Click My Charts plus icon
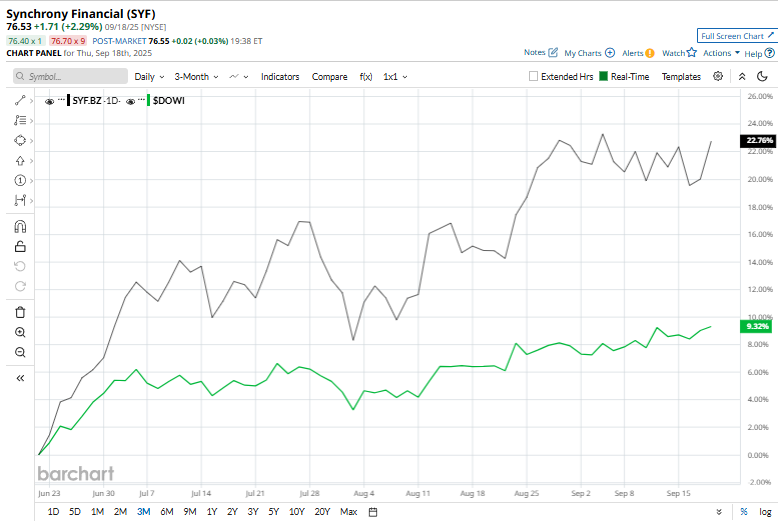 pos(610,53)
